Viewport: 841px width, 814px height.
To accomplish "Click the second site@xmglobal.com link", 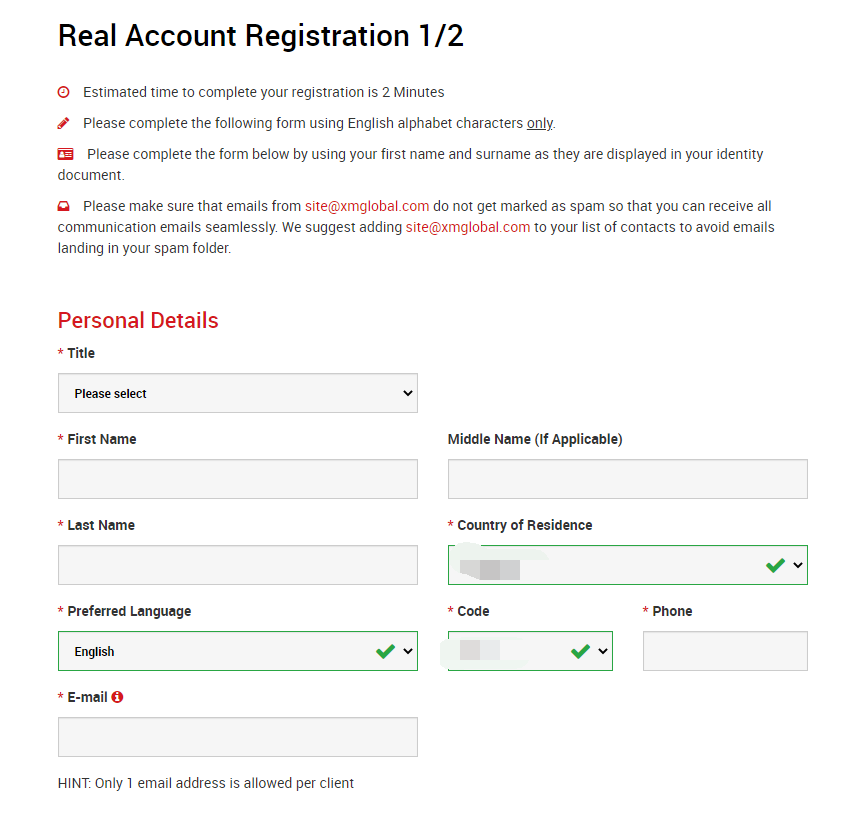I will [x=468, y=227].
